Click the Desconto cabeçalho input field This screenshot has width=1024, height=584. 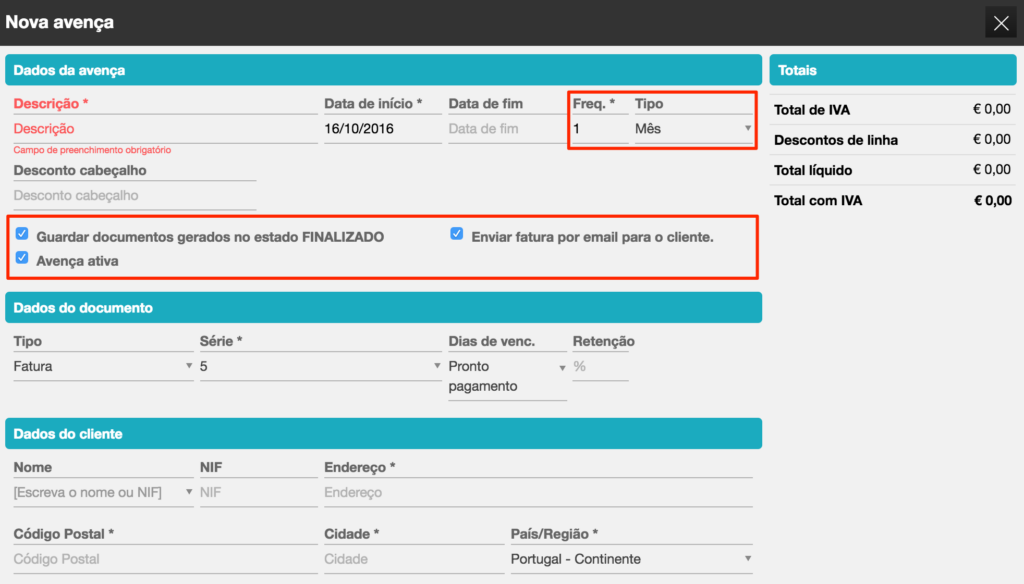135,195
